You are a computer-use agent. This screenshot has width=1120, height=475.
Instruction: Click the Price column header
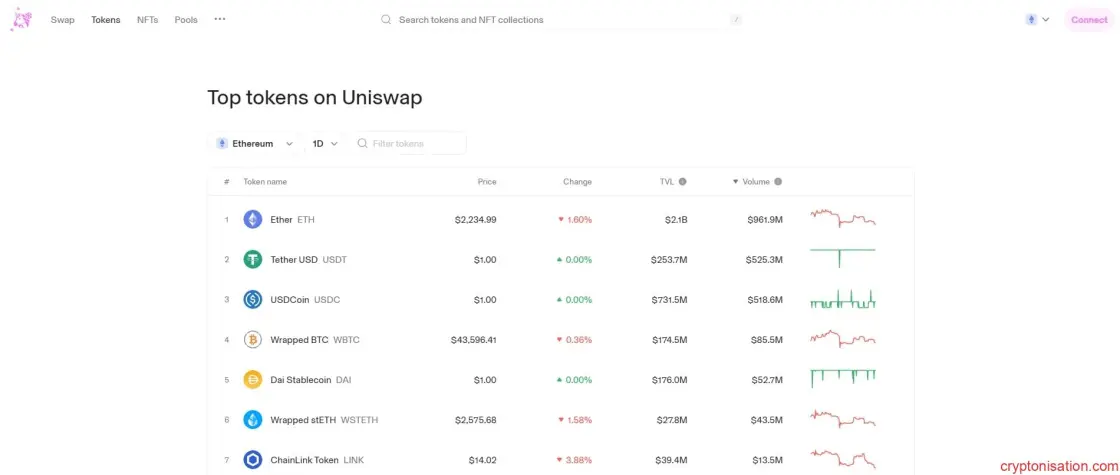click(487, 181)
